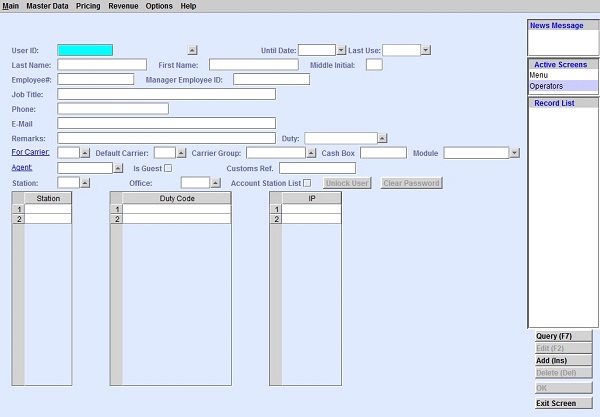Click the Manager Employee ID field

click(271, 79)
